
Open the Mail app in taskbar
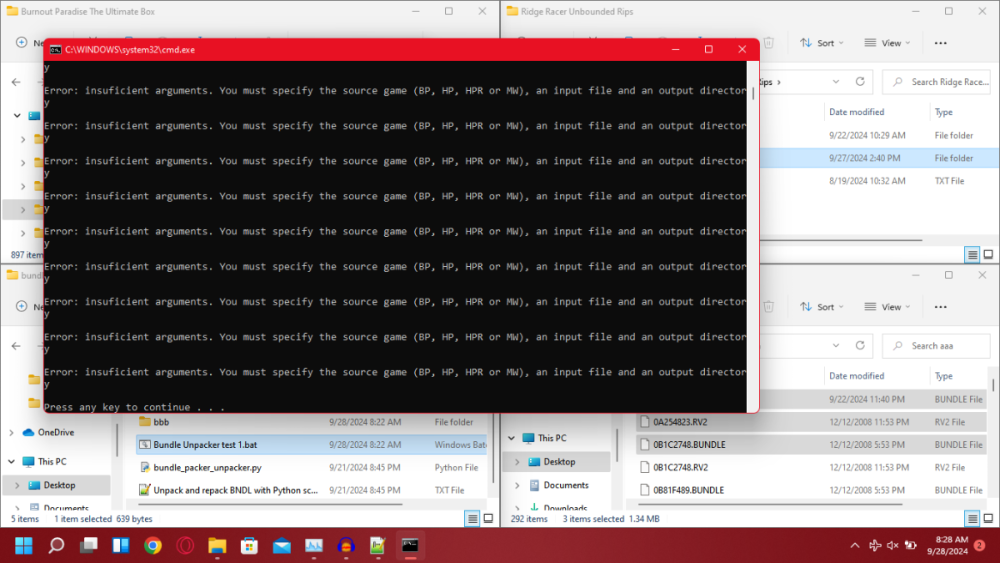pos(281,546)
